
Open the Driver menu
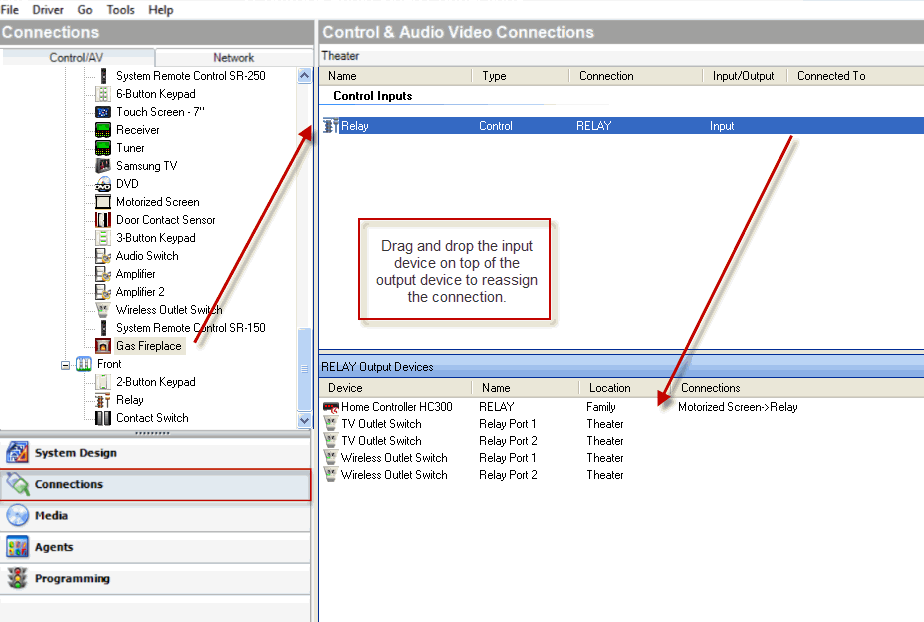(48, 10)
